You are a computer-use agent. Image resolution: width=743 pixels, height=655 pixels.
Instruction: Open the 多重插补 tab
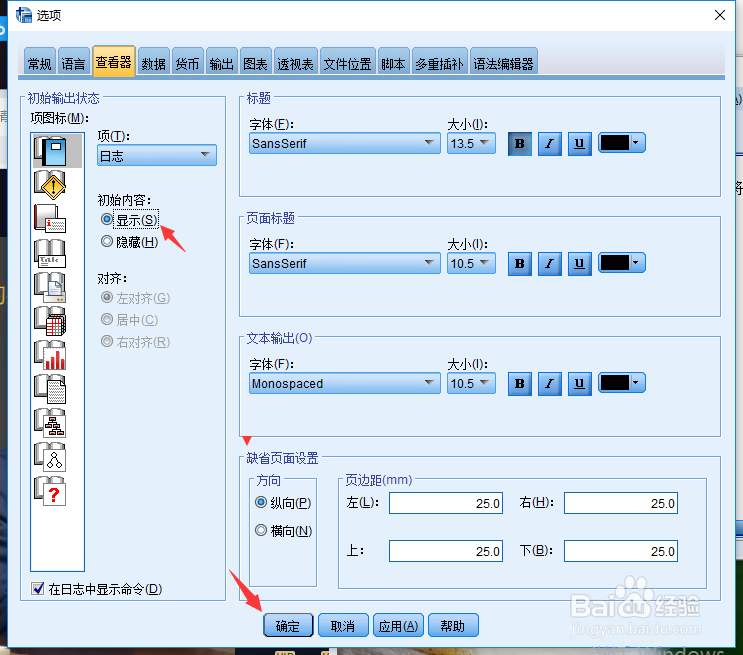(439, 63)
